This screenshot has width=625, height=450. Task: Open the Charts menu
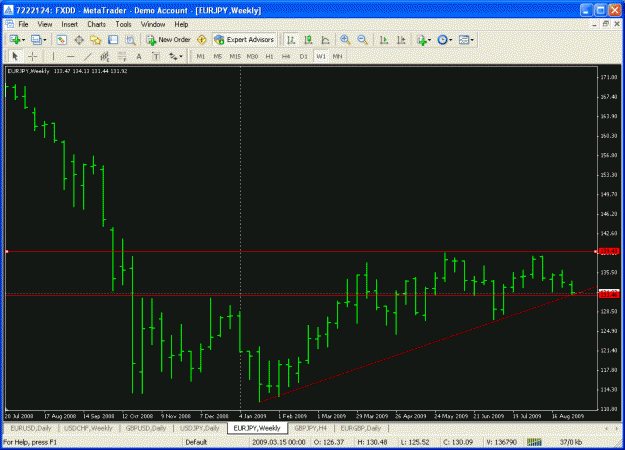point(96,24)
